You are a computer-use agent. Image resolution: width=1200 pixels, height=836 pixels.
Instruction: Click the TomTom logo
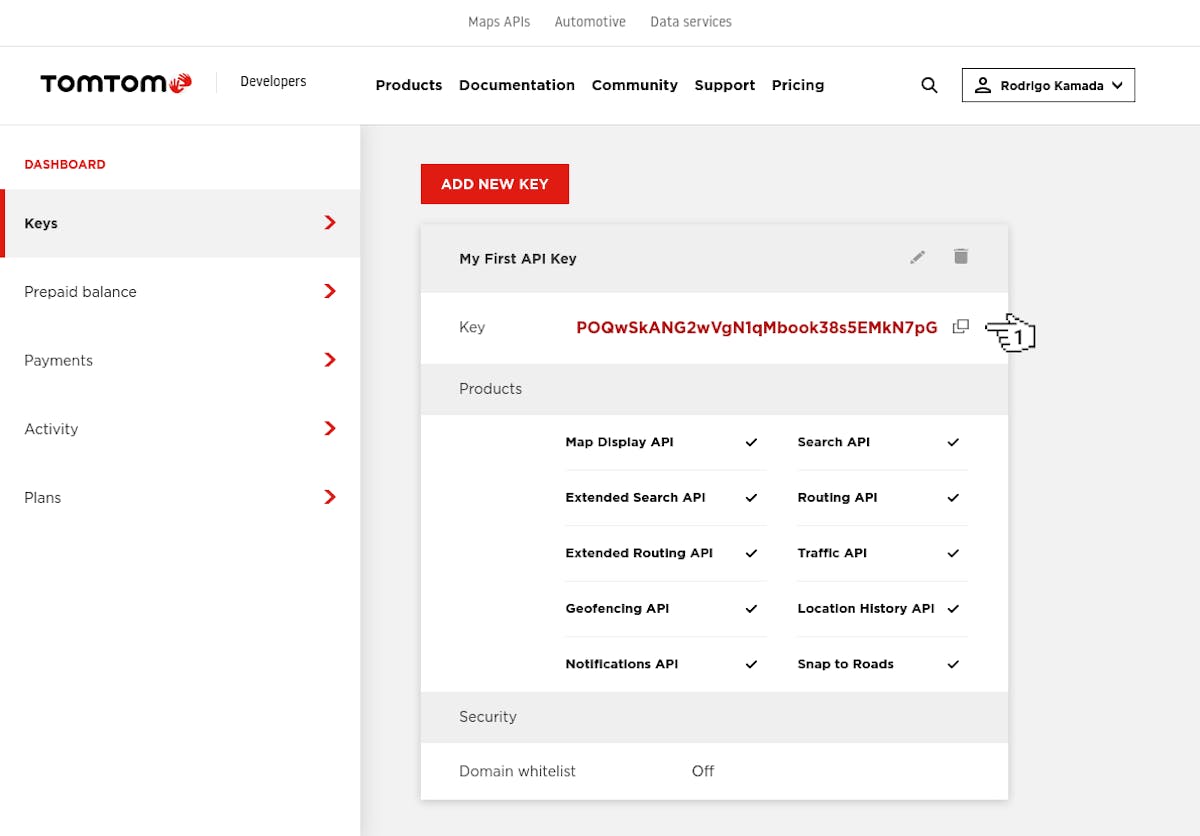pyautogui.click(x=116, y=84)
